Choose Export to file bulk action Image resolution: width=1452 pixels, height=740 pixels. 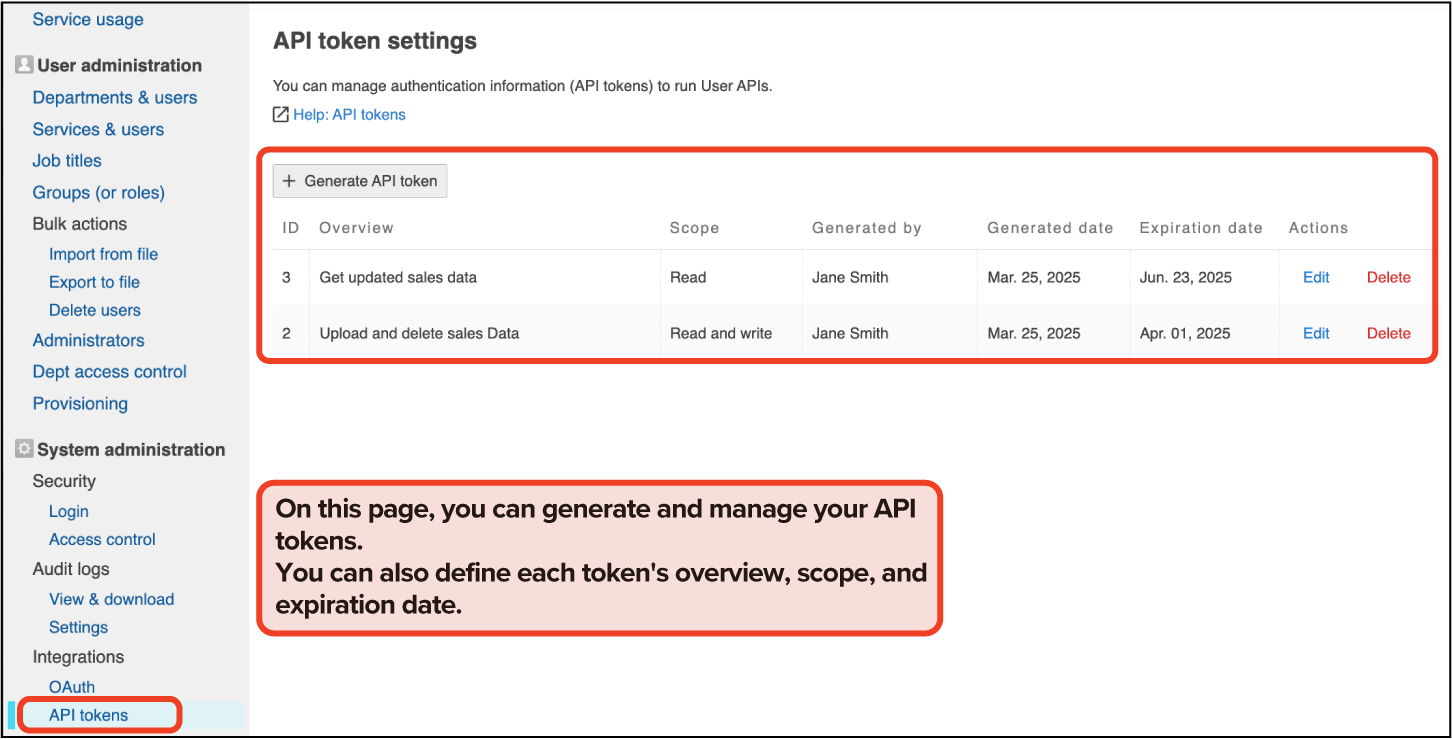94,282
